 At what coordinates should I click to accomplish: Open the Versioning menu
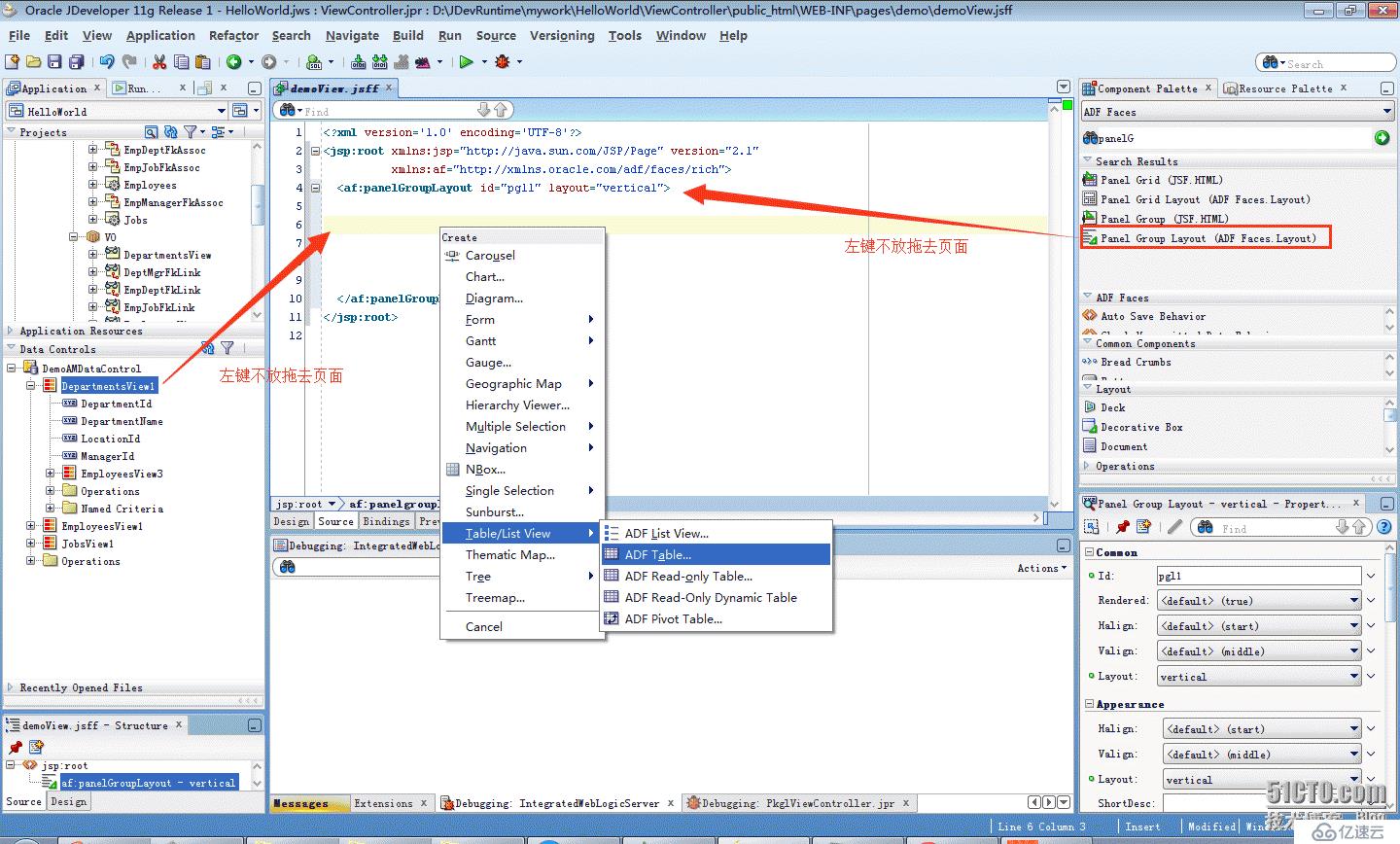[x=562, y=35]
